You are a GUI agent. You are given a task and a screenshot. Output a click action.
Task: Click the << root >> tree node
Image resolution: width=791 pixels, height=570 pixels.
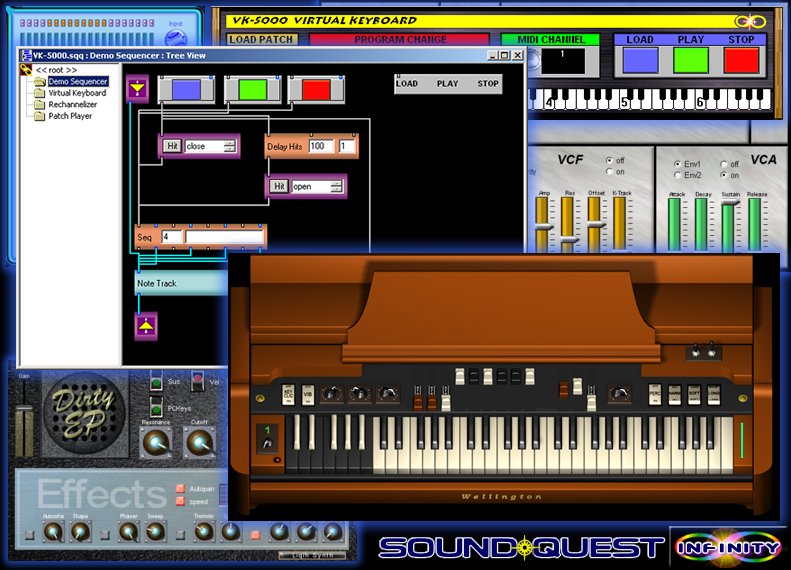click(x=56, y=70)
